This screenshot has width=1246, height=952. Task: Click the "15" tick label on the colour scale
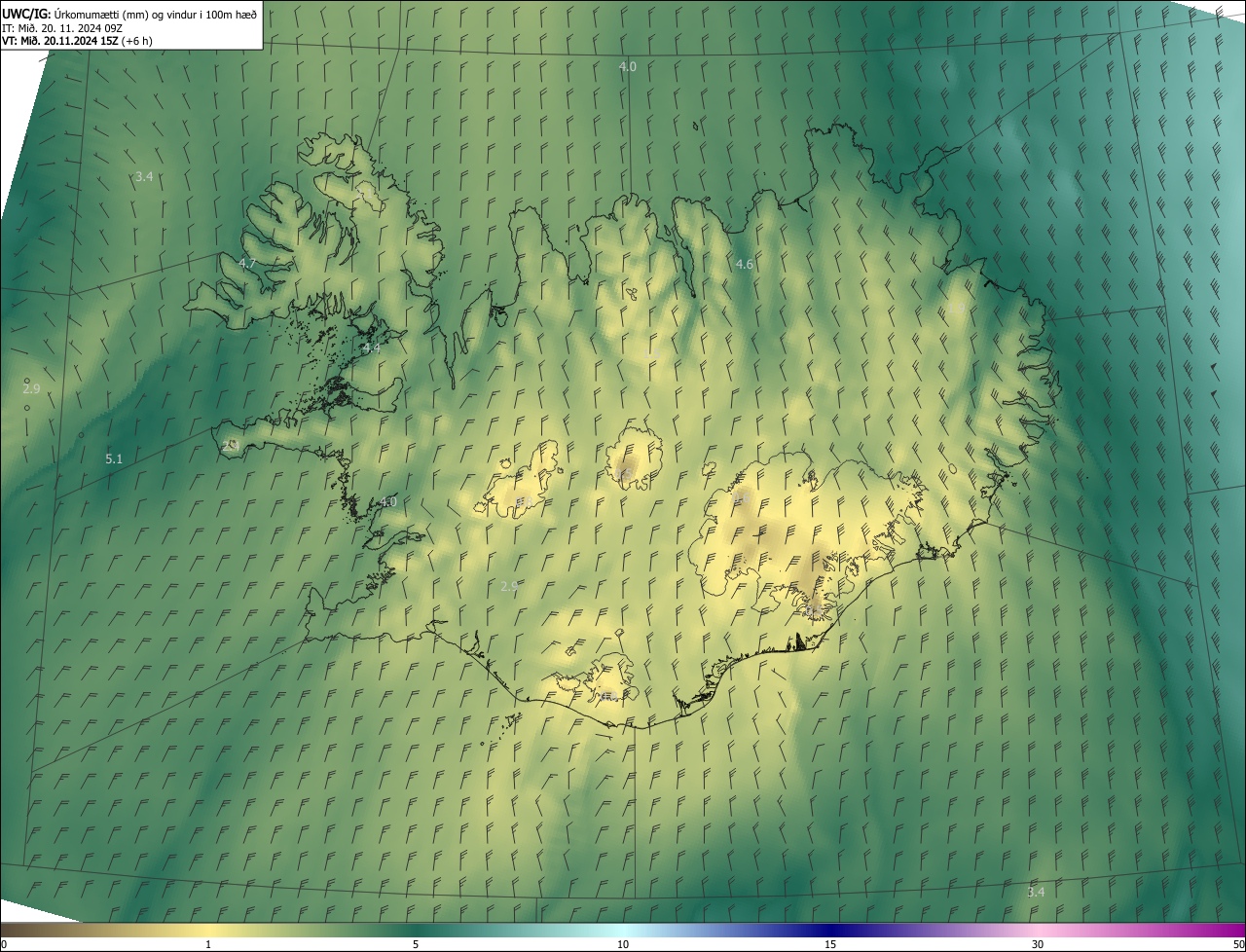coord(830,944)
